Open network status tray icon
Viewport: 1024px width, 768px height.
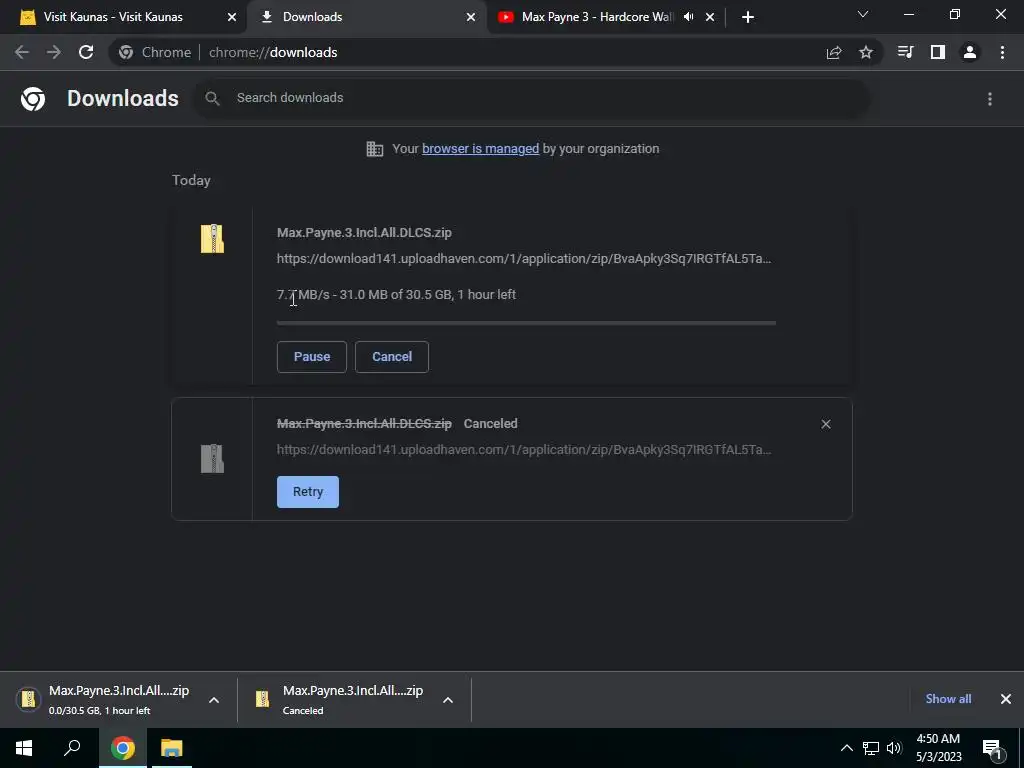point(871,748)
